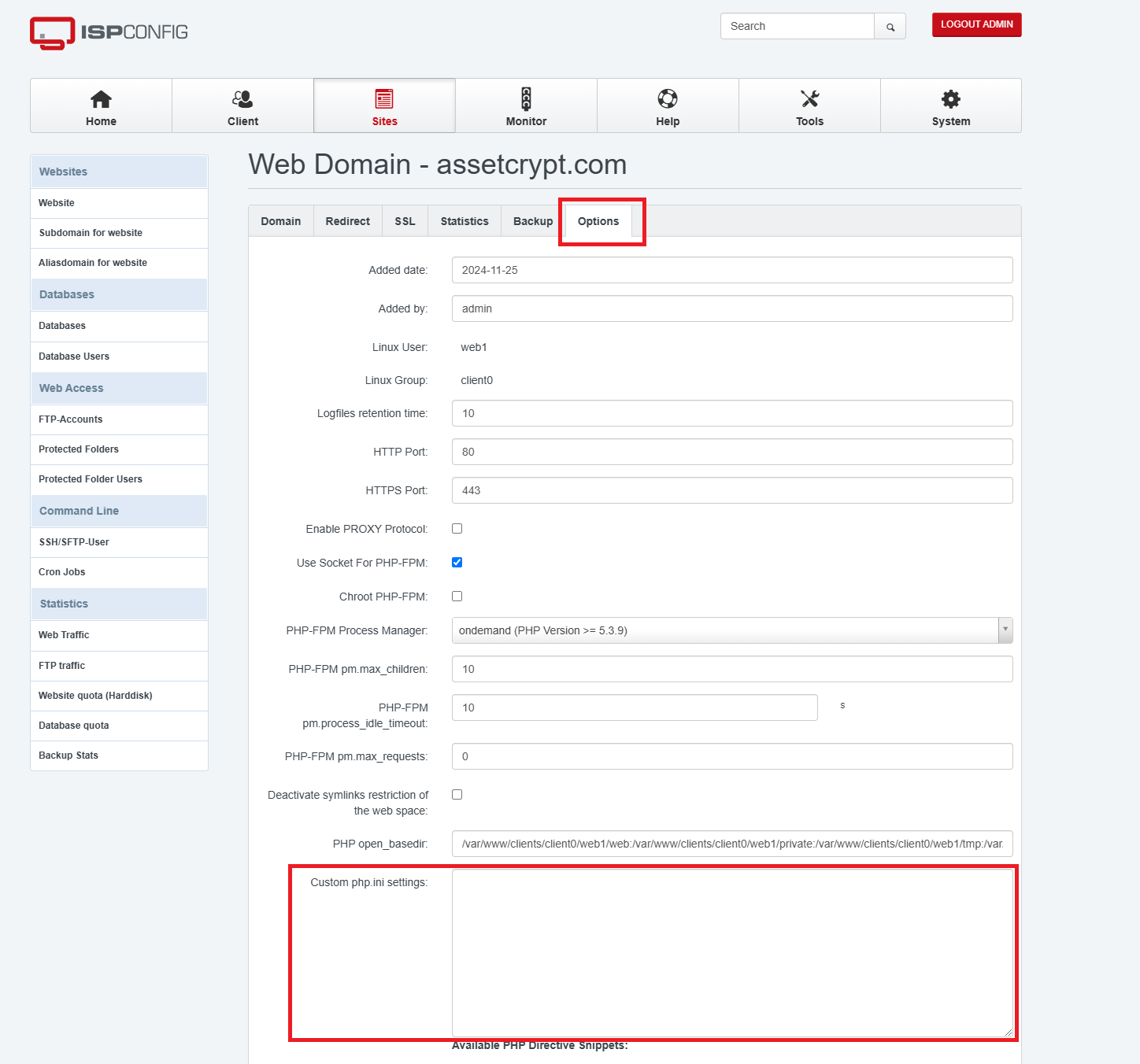Select the Options tab
This screenshot has height=1064, width=1140.
tap(598, 221)
